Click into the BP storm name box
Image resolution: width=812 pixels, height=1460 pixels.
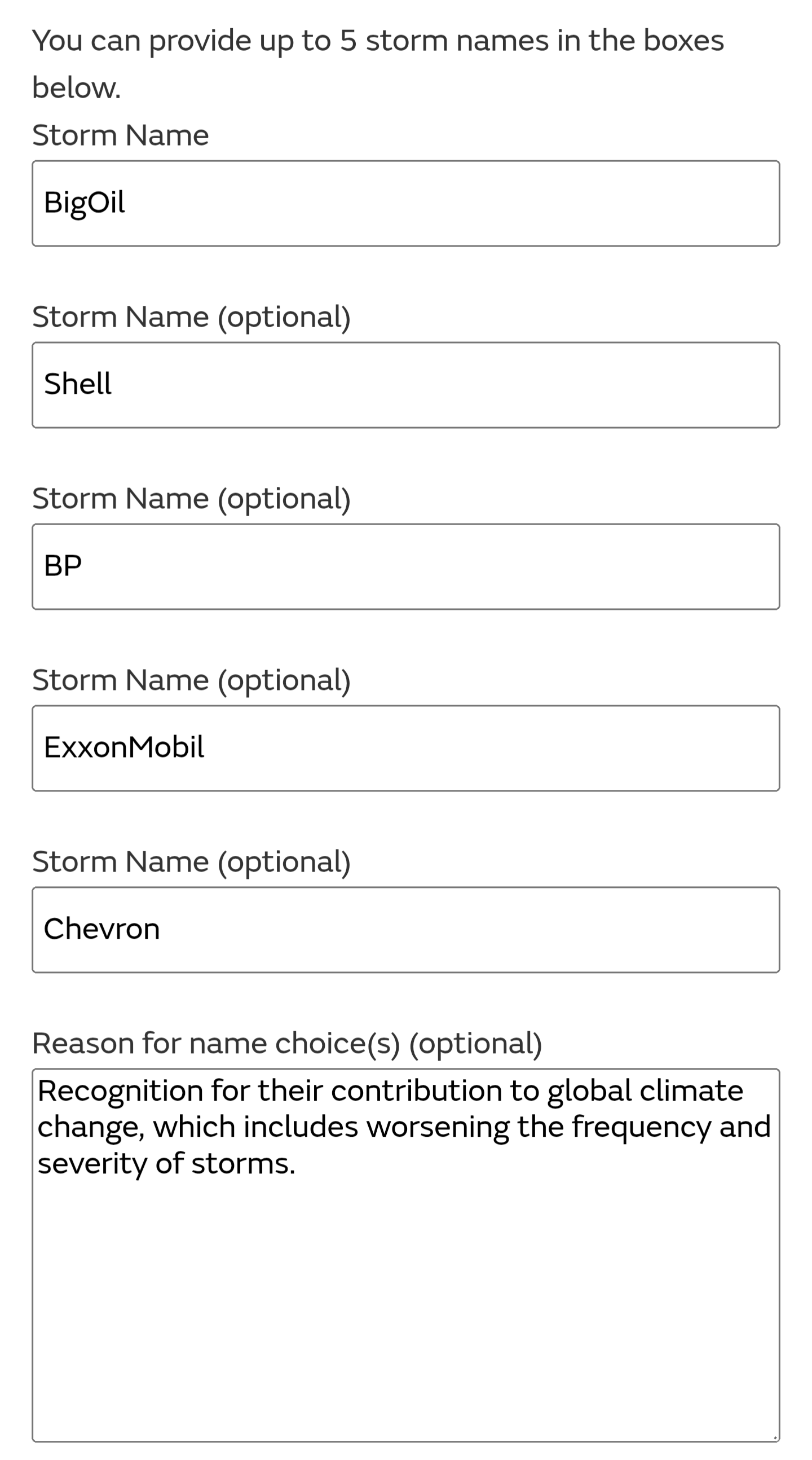coord(405,567)
